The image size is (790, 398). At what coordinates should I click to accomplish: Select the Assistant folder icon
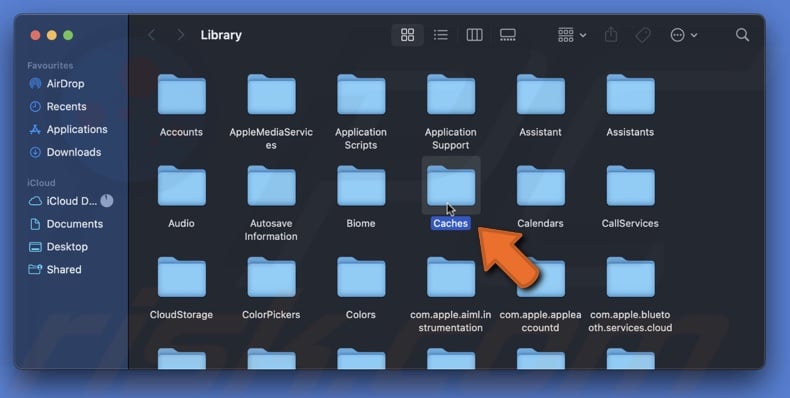coord(540,94)
